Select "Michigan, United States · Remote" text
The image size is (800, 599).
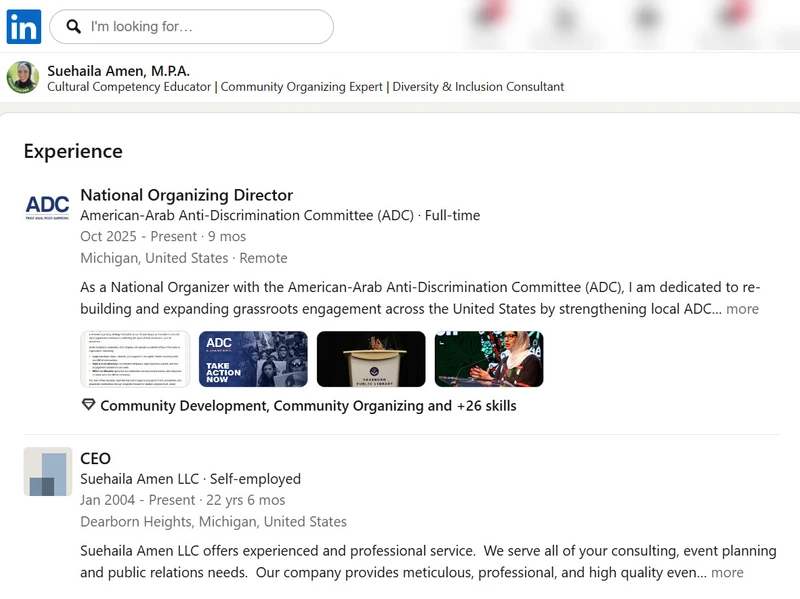(x=184, y=258)
